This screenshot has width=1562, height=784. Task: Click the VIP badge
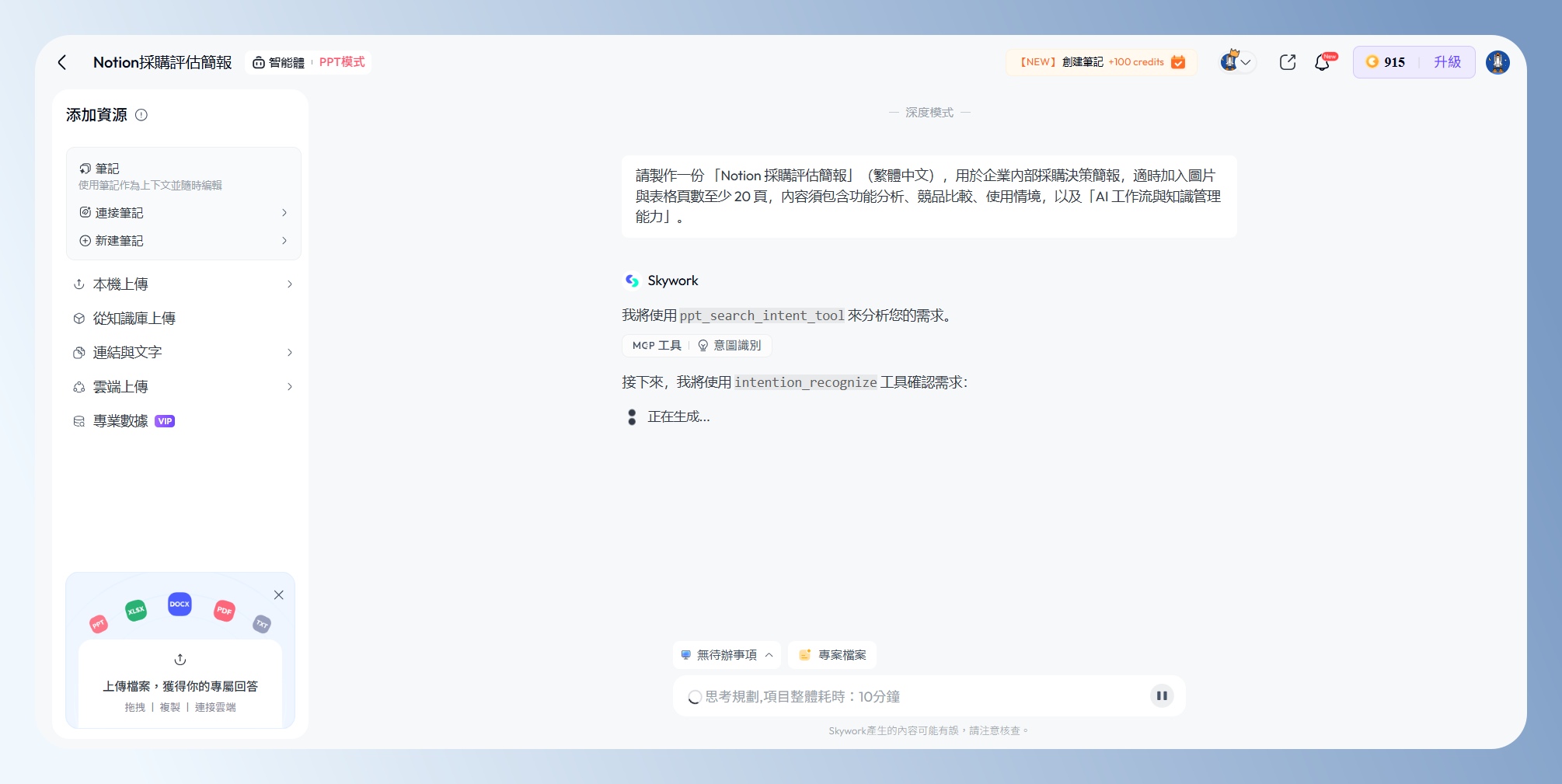[x=165, y=421]
